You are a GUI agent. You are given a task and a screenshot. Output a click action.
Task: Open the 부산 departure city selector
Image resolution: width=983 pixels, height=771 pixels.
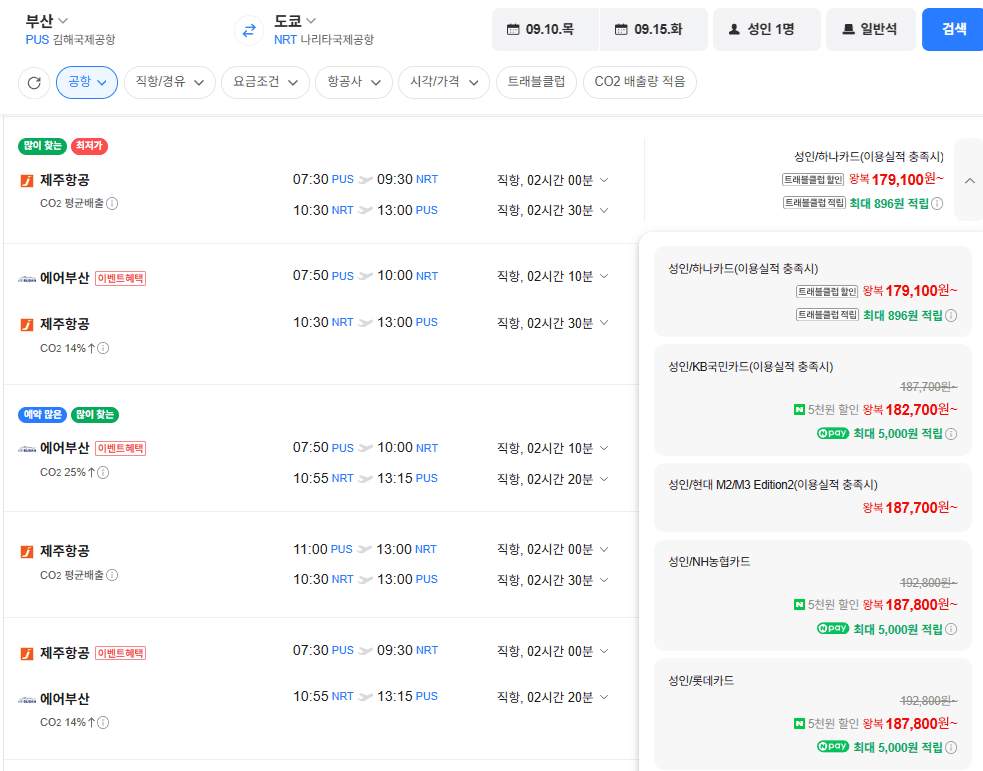[46, 21]
